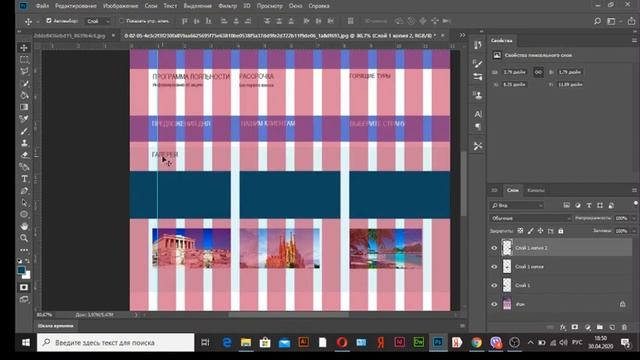Open the workspace switcher icon
Image resolution: width=640 pixels, height=360 pixels.
pos(611,21)
